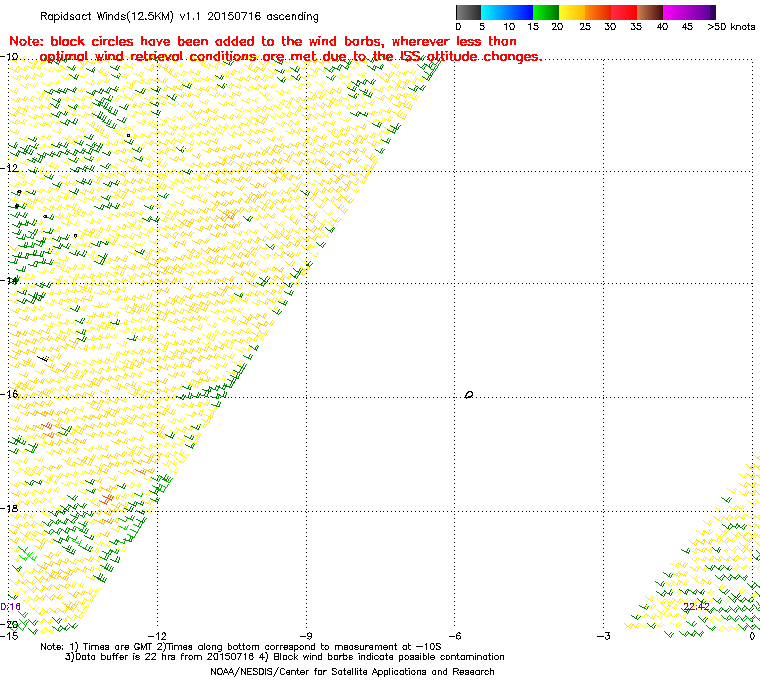Click the brown 35-40 knots color segment

click(x=650, y=12)
